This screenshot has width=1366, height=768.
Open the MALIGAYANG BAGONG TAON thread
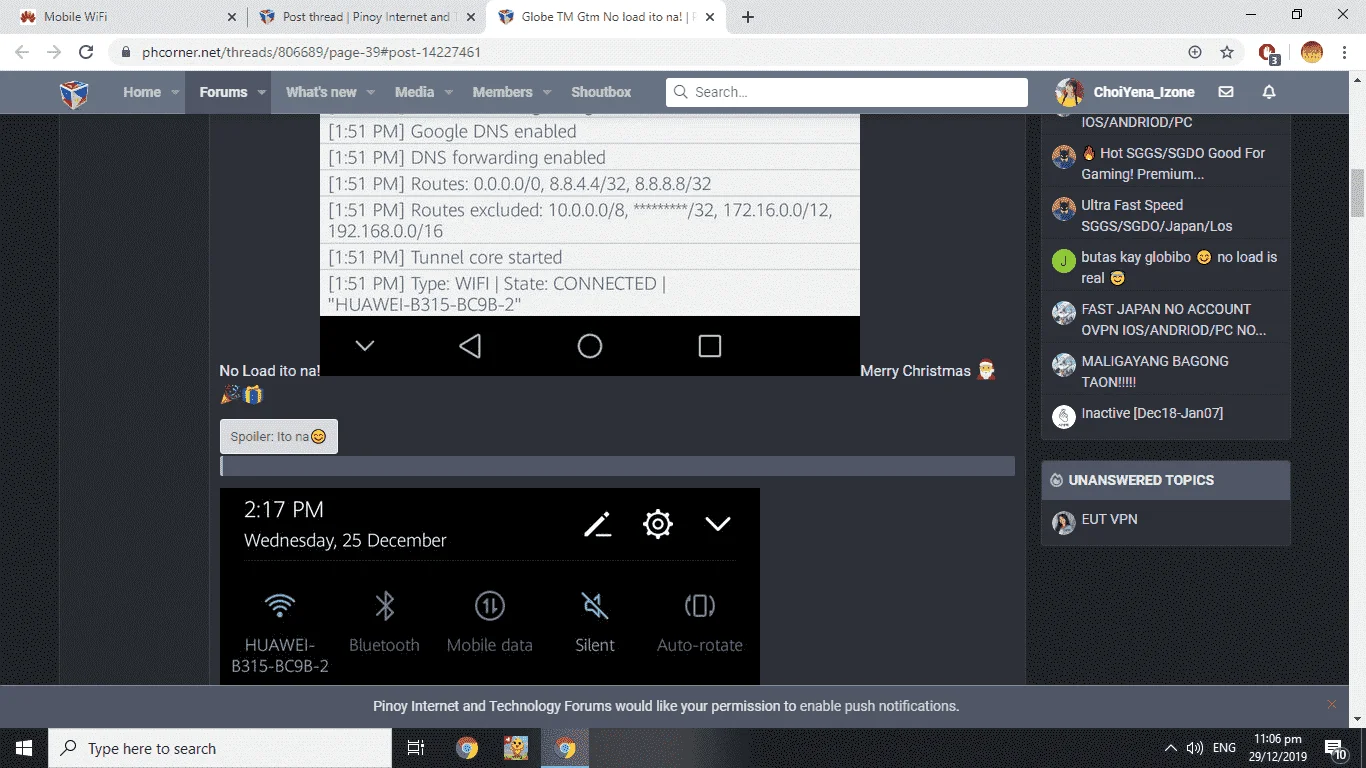pos(1155,371)
